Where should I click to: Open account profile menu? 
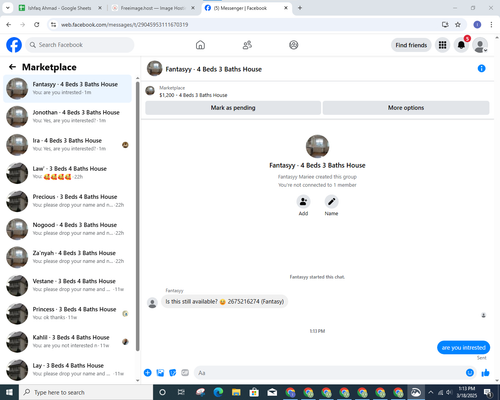point(480,45)
